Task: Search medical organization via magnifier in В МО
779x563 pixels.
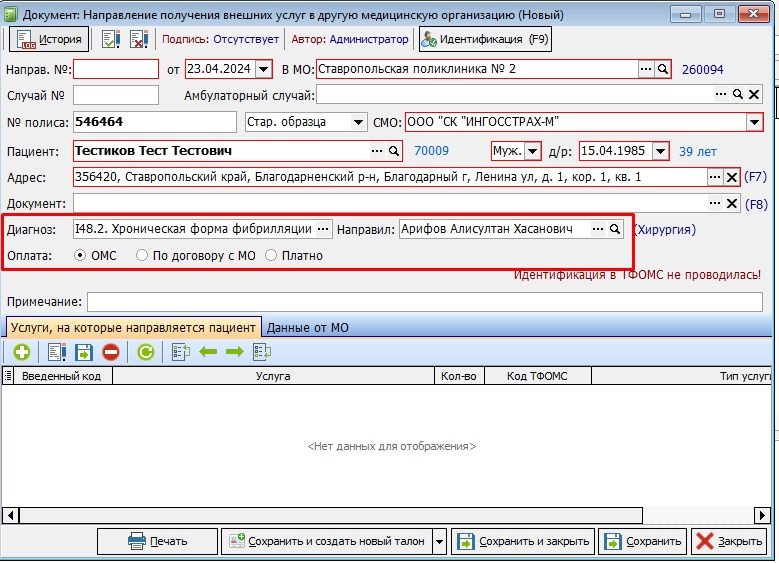Action: click(x=663, y=69)
